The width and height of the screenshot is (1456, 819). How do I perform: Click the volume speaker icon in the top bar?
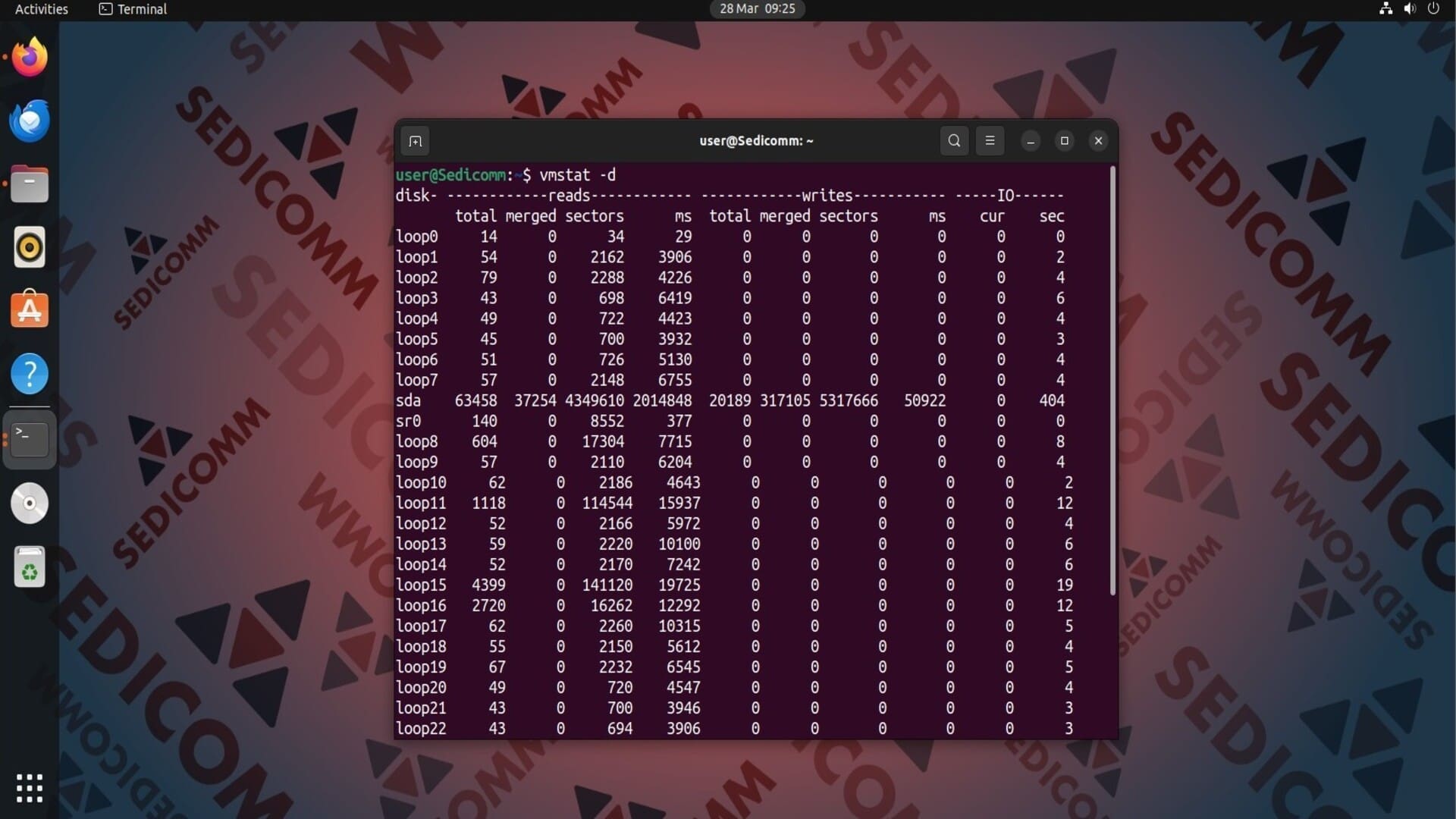tap(1410, 9)
